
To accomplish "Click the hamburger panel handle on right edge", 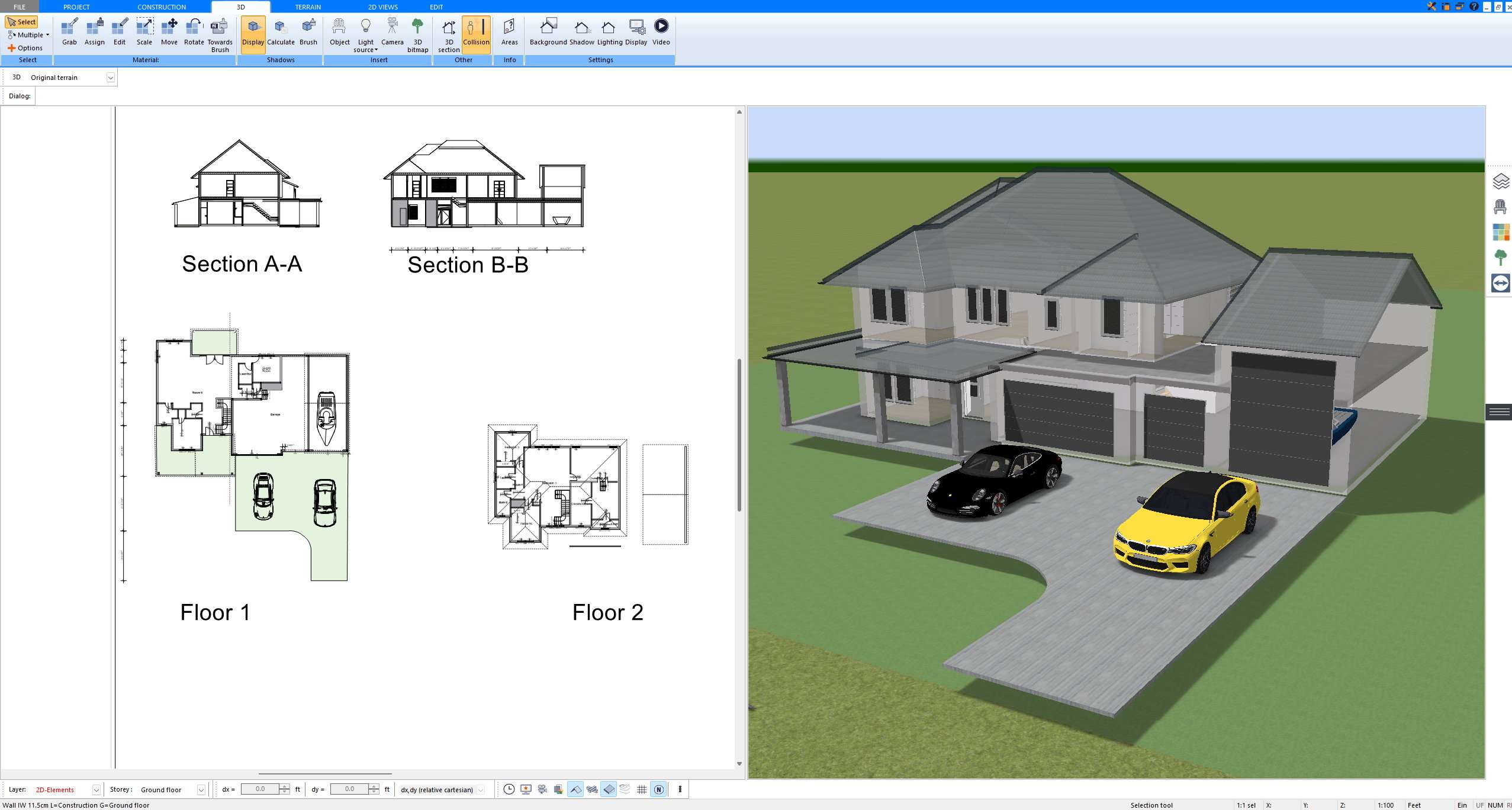I will pos(1499,412).
